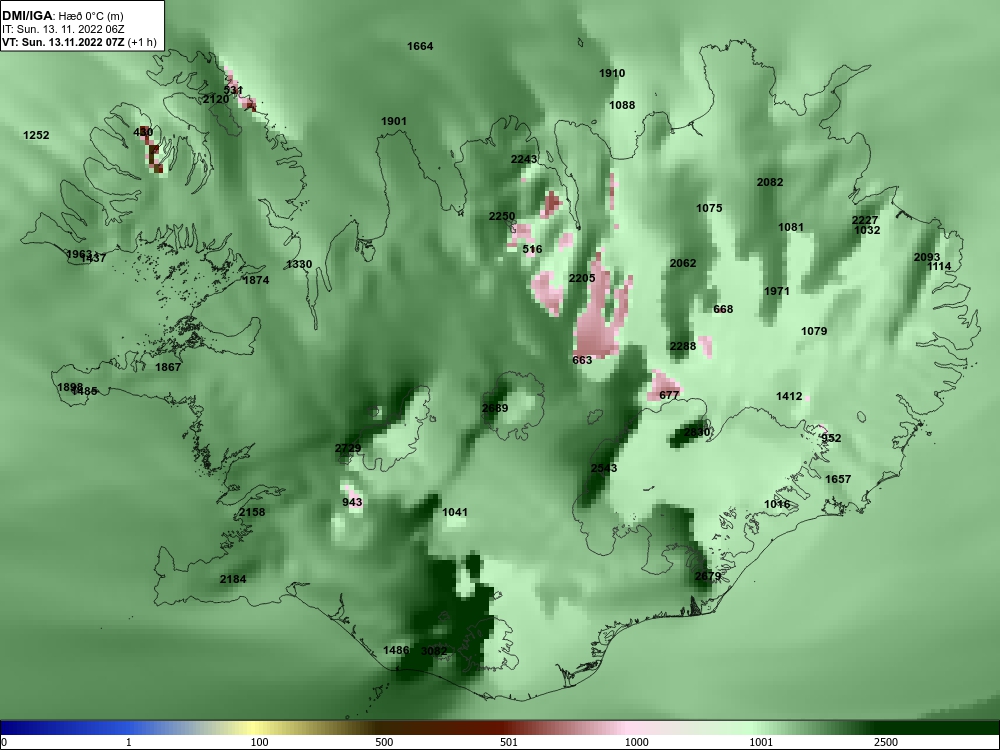Click the map value 2243
1000x750 pixels.
pyautogui.click(x=524, y=159)
